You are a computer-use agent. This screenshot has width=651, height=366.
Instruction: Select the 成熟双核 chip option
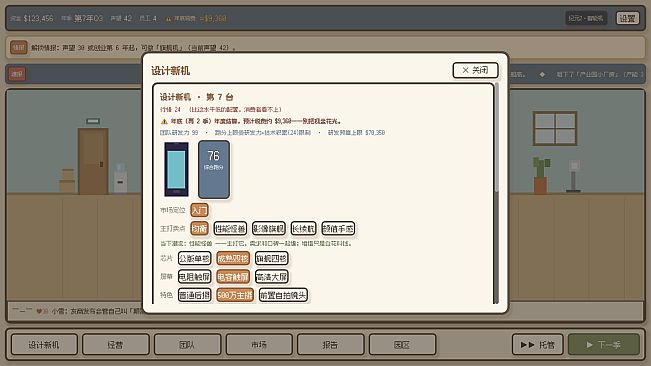(233, 258)
